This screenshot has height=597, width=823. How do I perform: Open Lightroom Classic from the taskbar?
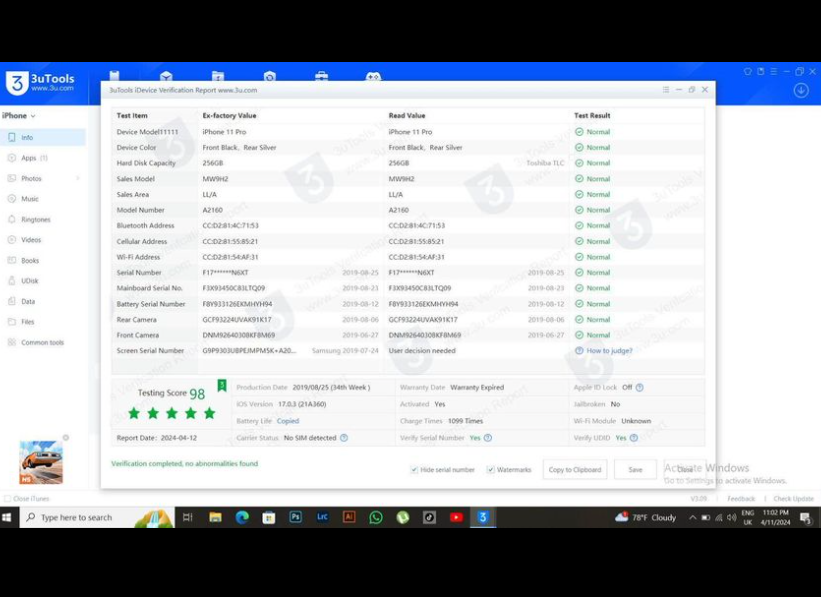click(x=322, y=517)
